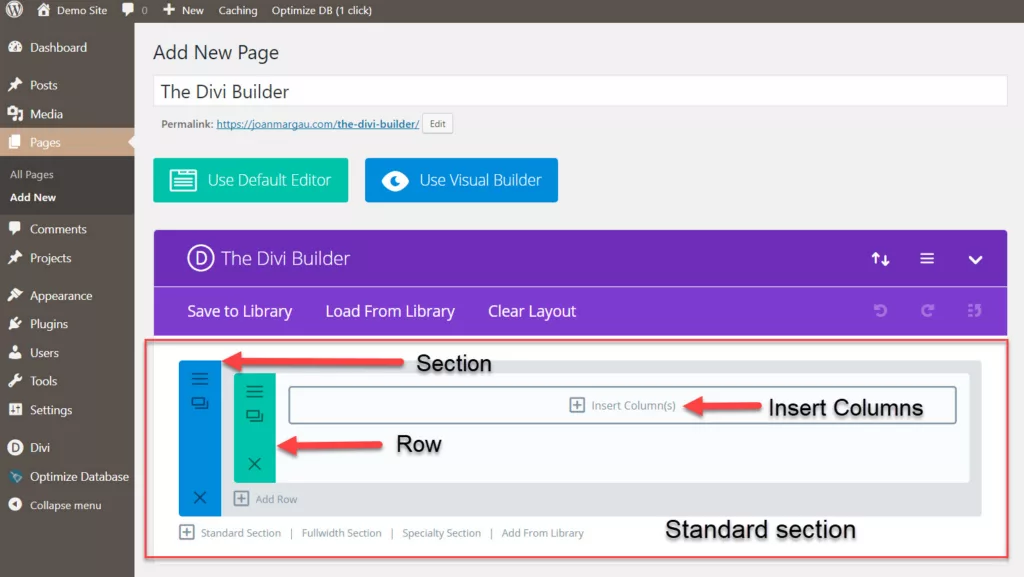The image size is (1024, 577).
Task: Click the green row clone icon
Action: (x=255, y=416)
